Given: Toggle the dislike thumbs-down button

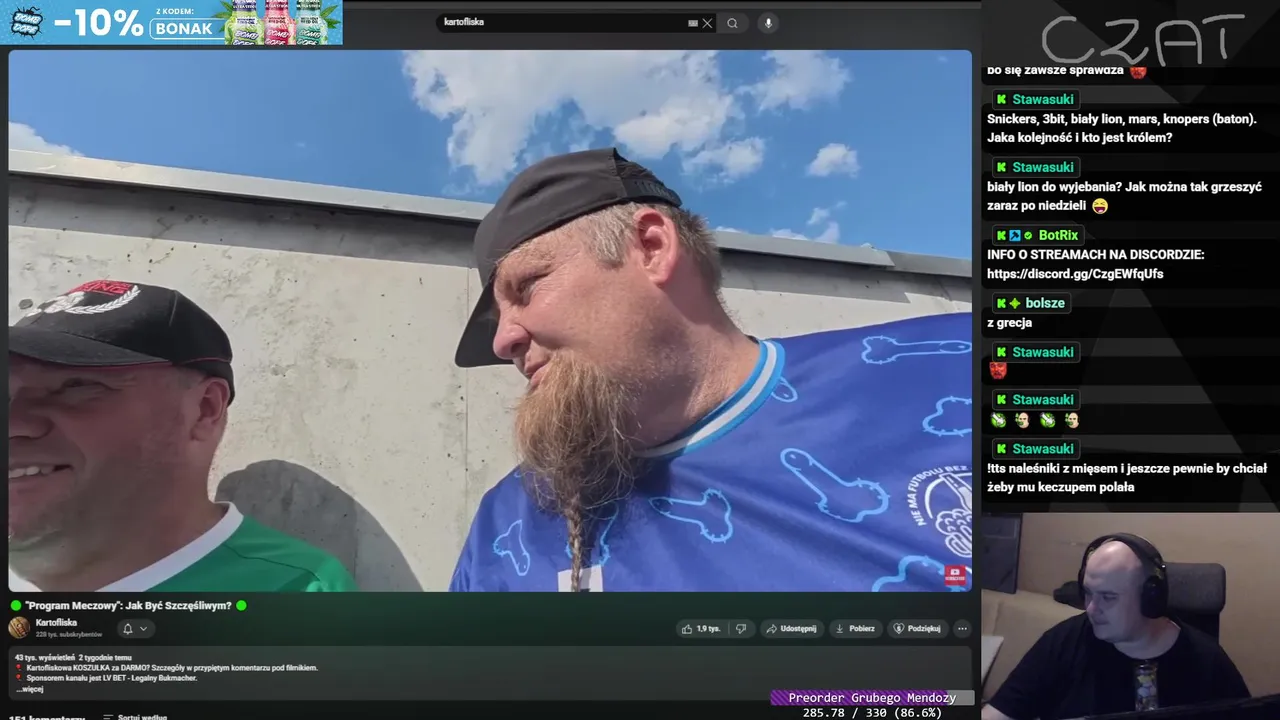Looking at the screenshot, I should click(741, 628).
